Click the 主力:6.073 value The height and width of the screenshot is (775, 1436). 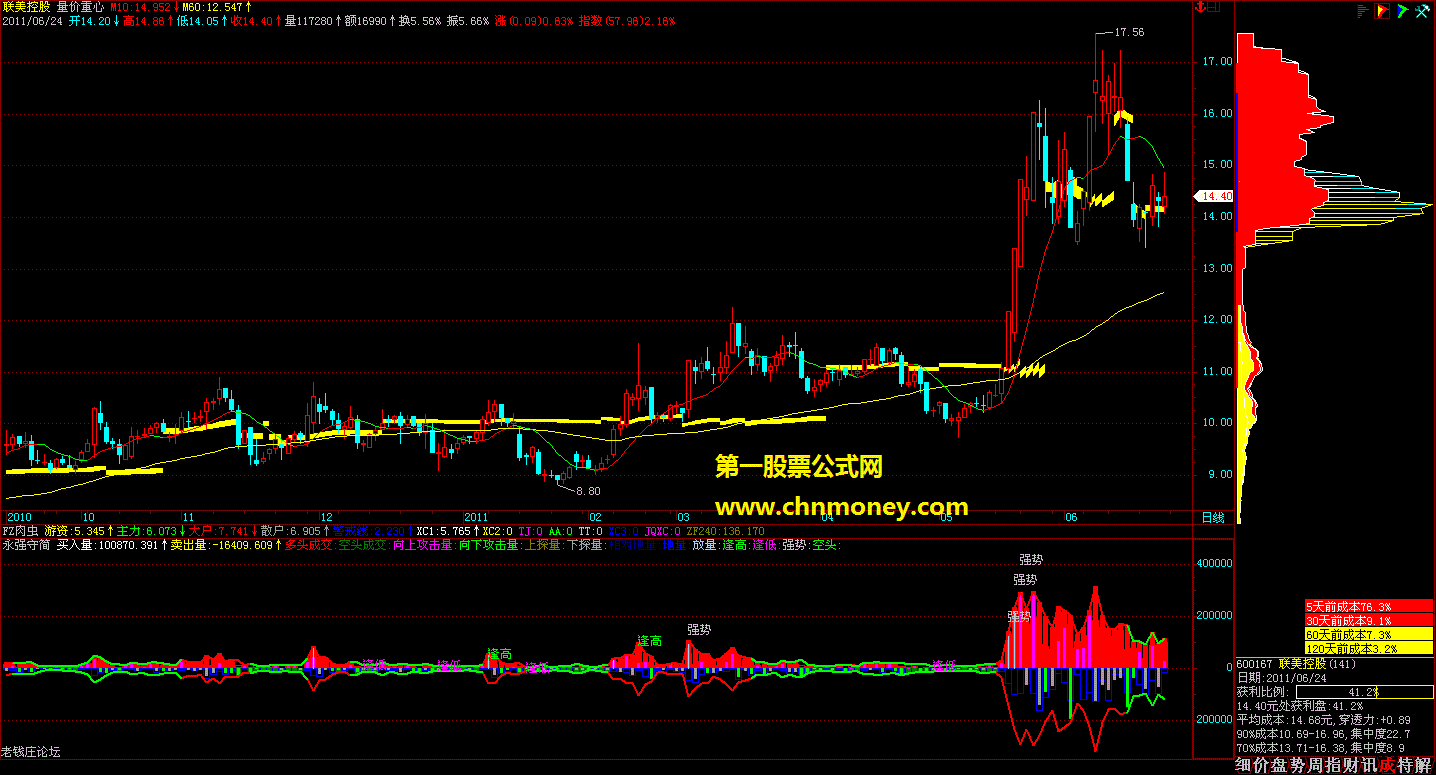tap(146, 531)
